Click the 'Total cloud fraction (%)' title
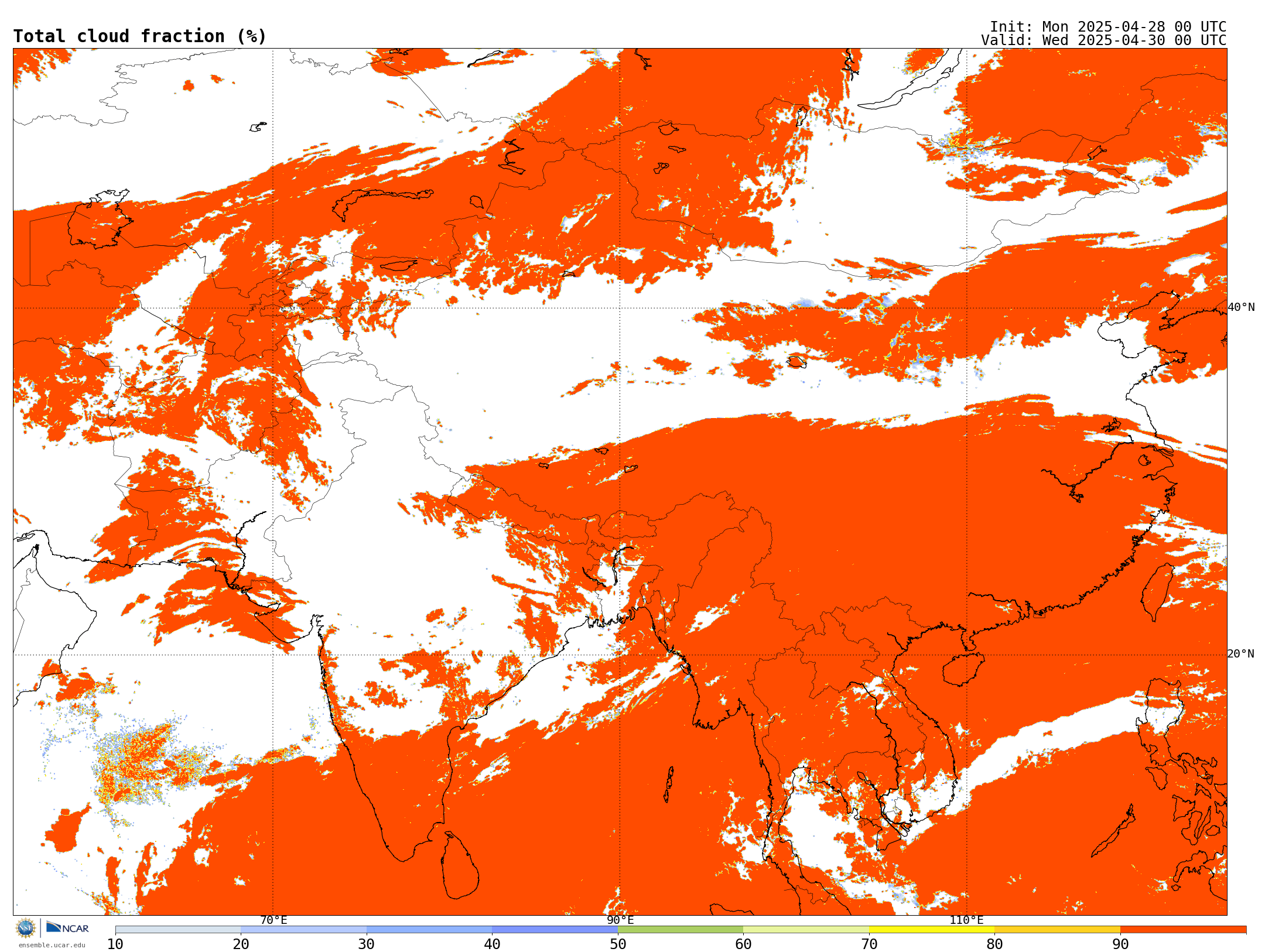Viewport: 1265px width, 952px height. [x=140, y=36]
